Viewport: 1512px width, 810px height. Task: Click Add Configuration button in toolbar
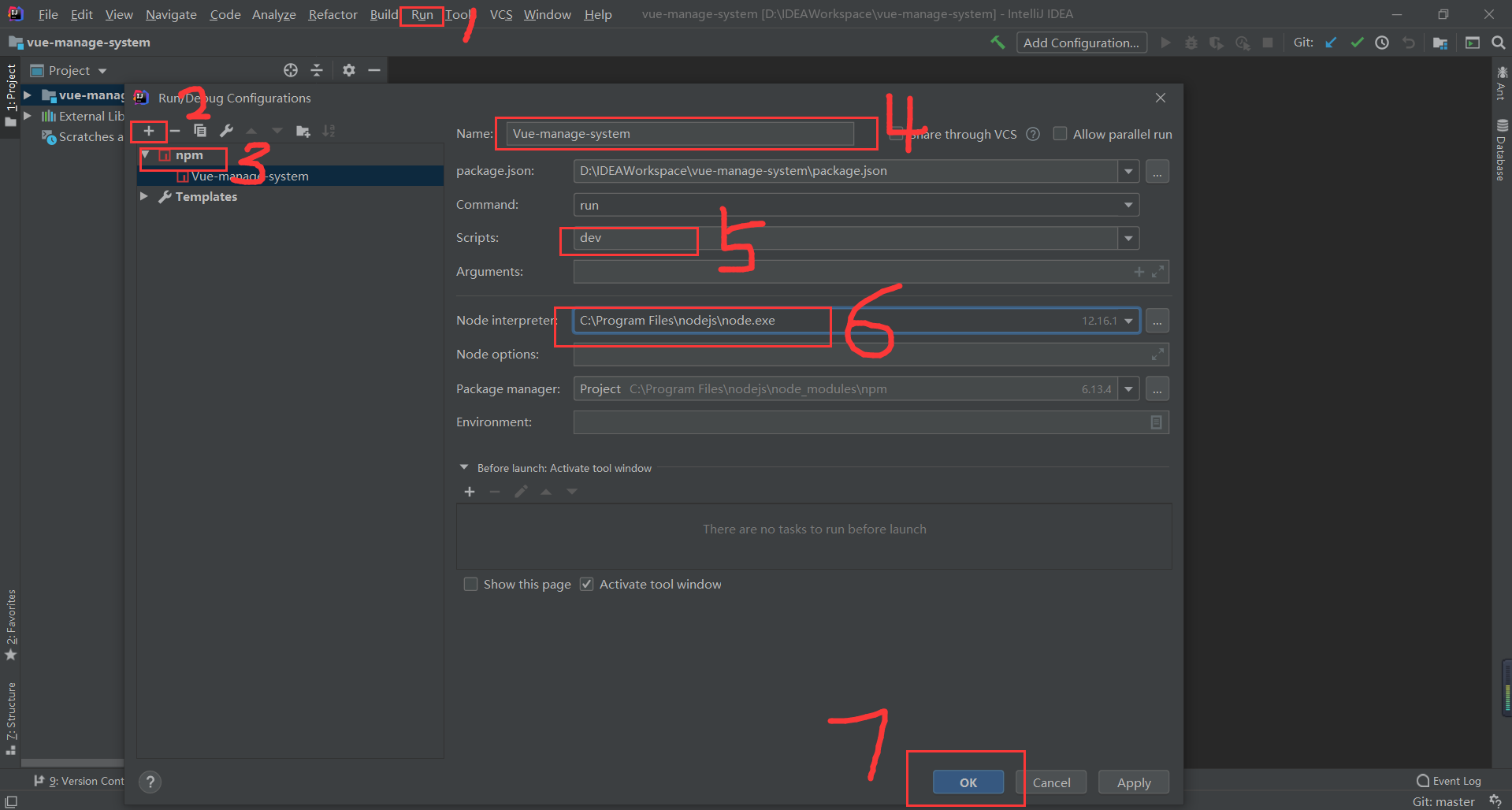[1081, 43]
